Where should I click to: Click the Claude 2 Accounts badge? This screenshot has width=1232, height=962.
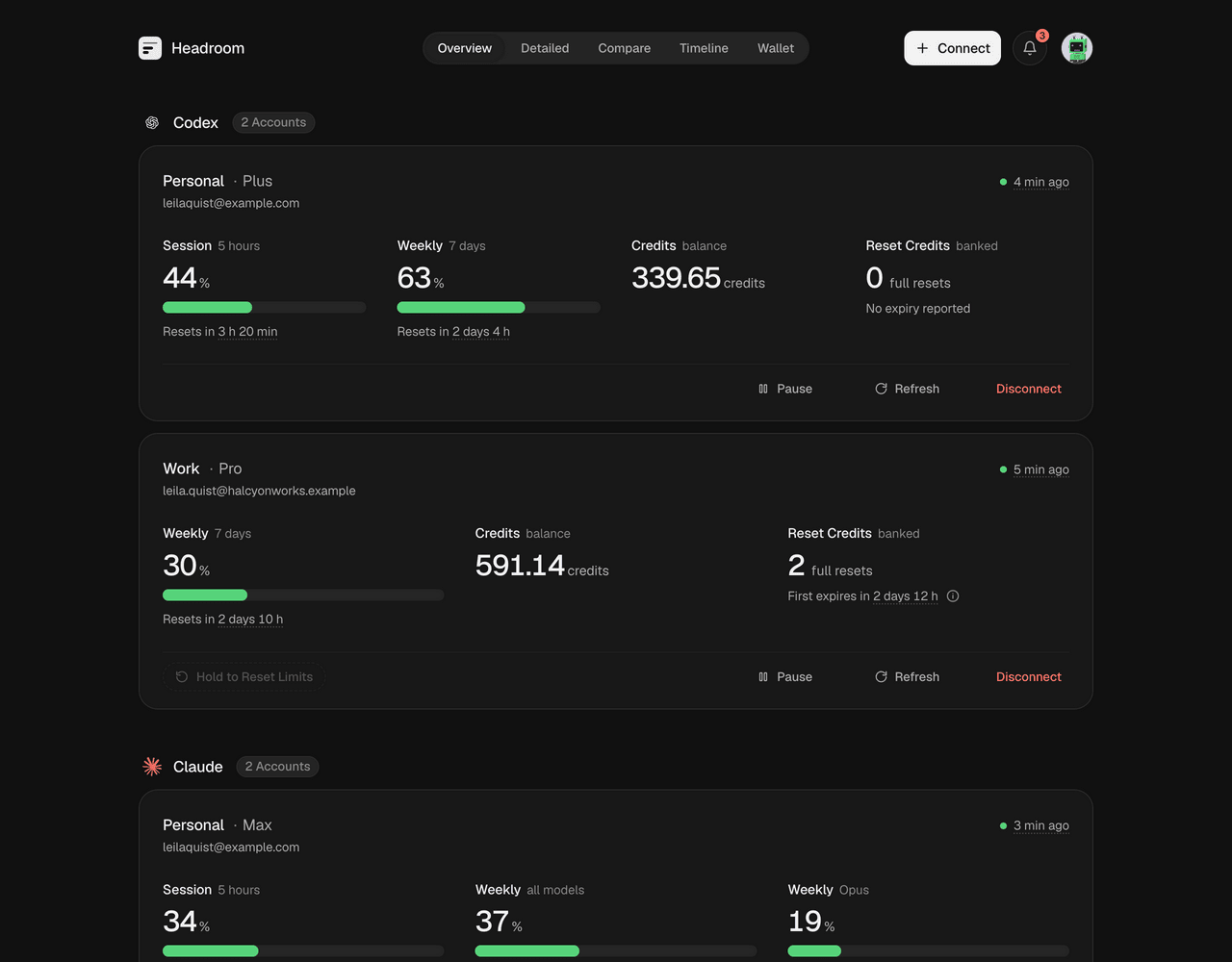pos(277,767)
